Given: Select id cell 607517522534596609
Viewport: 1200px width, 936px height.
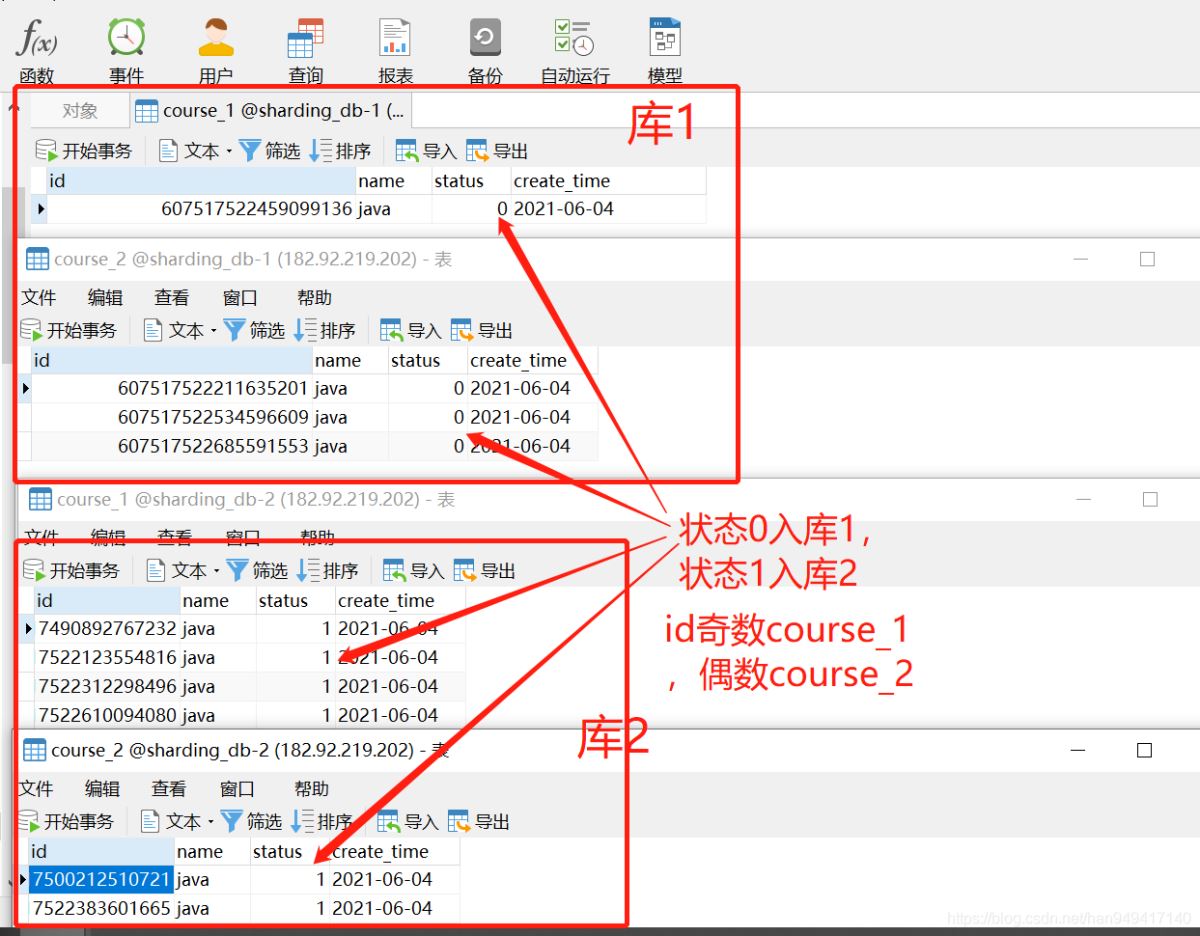Looking at the screenshot, I should [x=172, y=417].
